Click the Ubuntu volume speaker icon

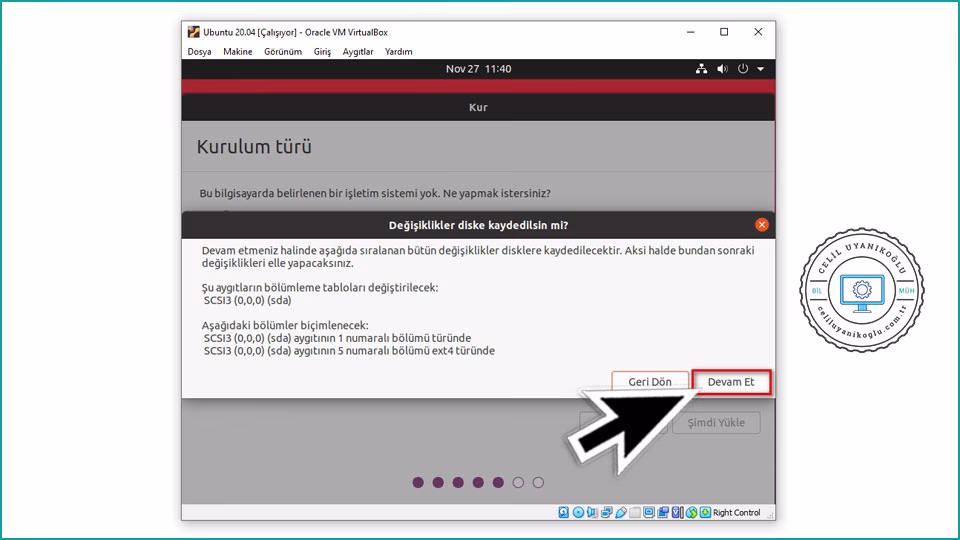(x=722, y=69)
